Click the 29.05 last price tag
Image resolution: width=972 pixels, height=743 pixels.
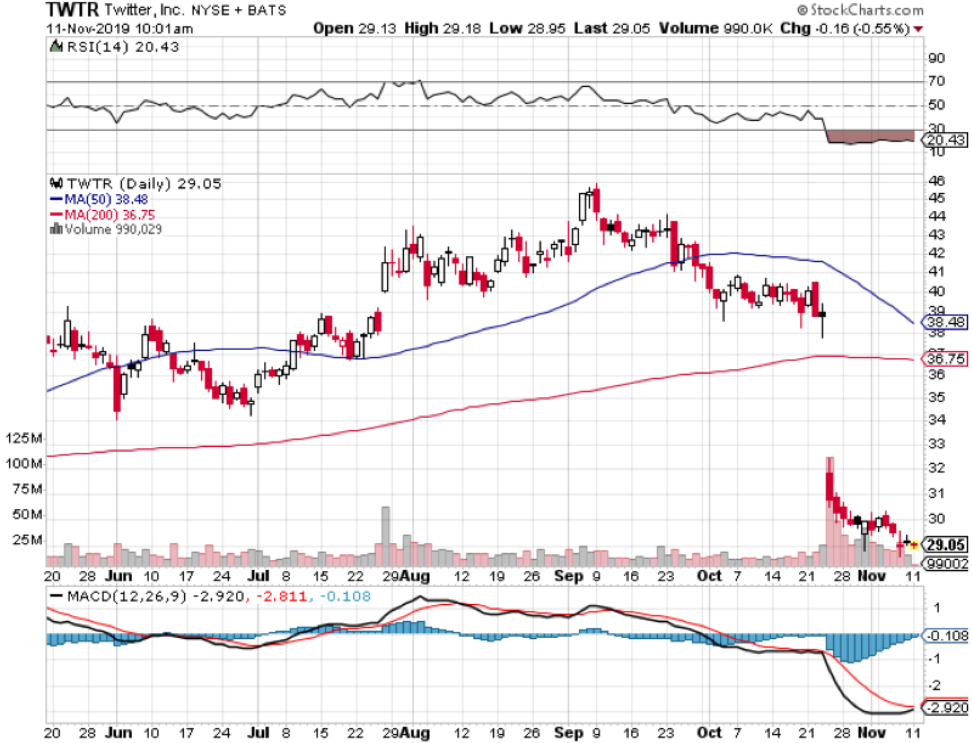pyautogui.click(x=945, y=545)
